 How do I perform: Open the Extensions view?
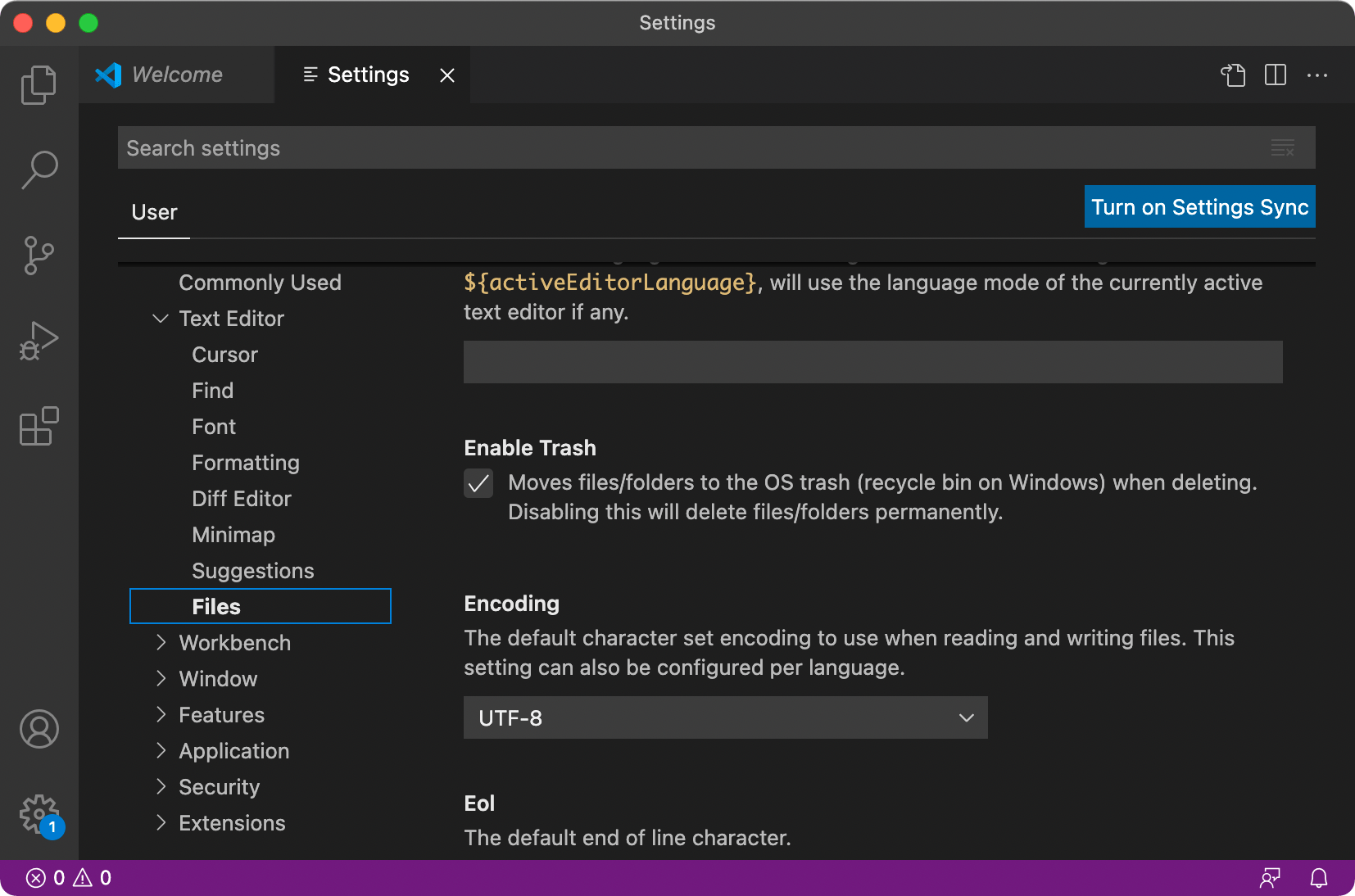point(39,426)
